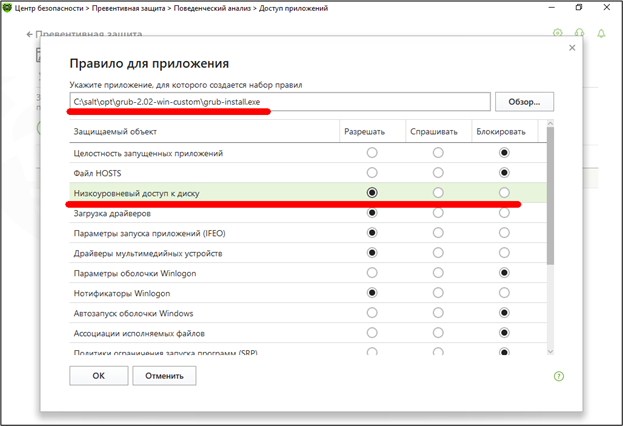This screenshot has width=623, height=426.
Task: Allow Нотификаторы Winlogon
Action: 372,293
